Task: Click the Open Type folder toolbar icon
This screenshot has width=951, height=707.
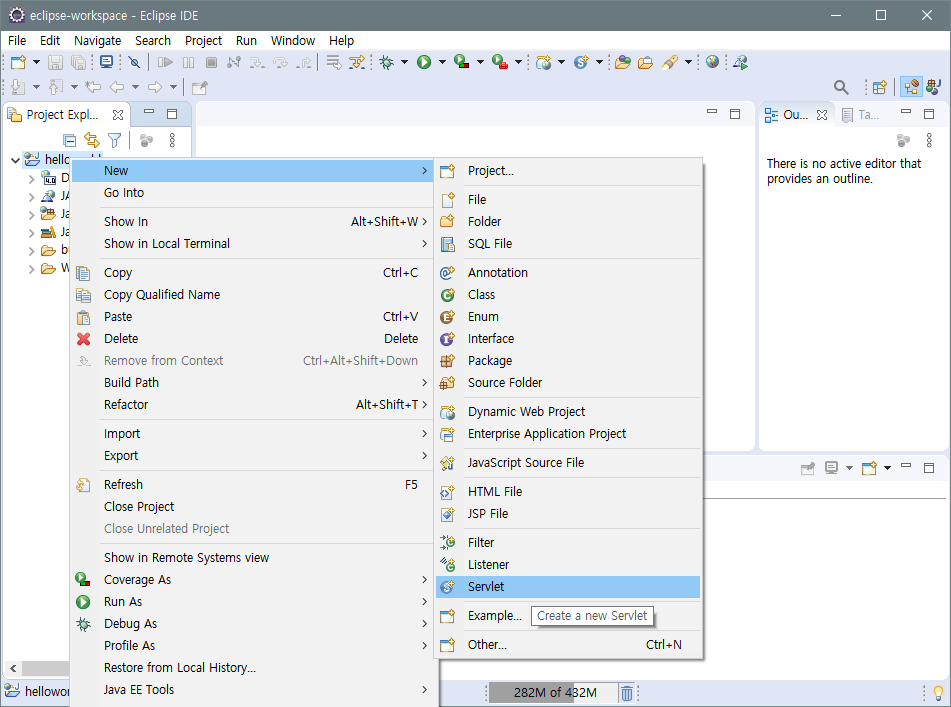Action: [x=622, y=62]
